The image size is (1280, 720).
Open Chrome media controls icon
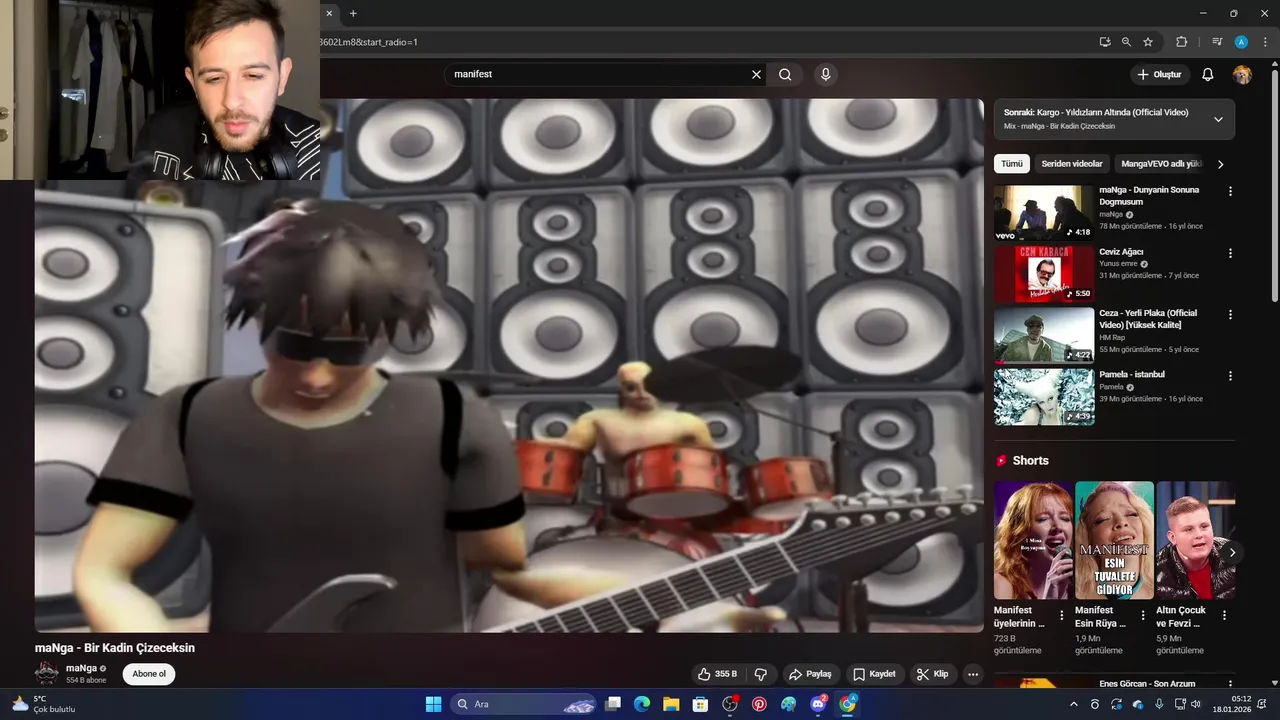1217,42
